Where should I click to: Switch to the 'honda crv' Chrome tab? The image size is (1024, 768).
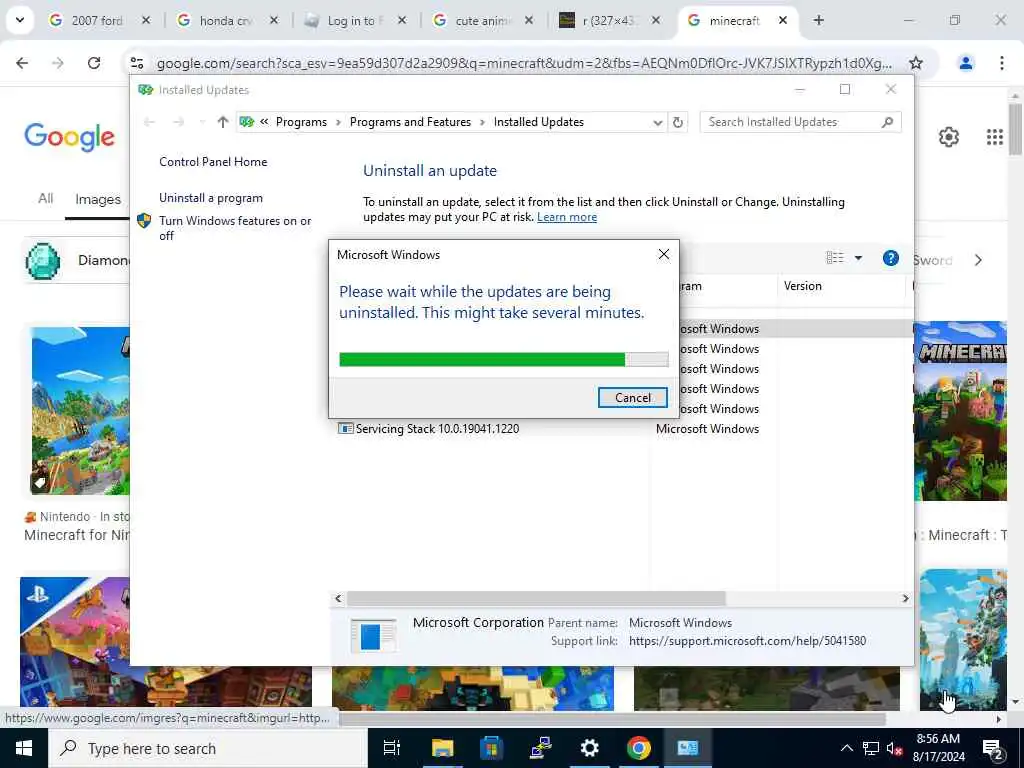click(224, 21)
